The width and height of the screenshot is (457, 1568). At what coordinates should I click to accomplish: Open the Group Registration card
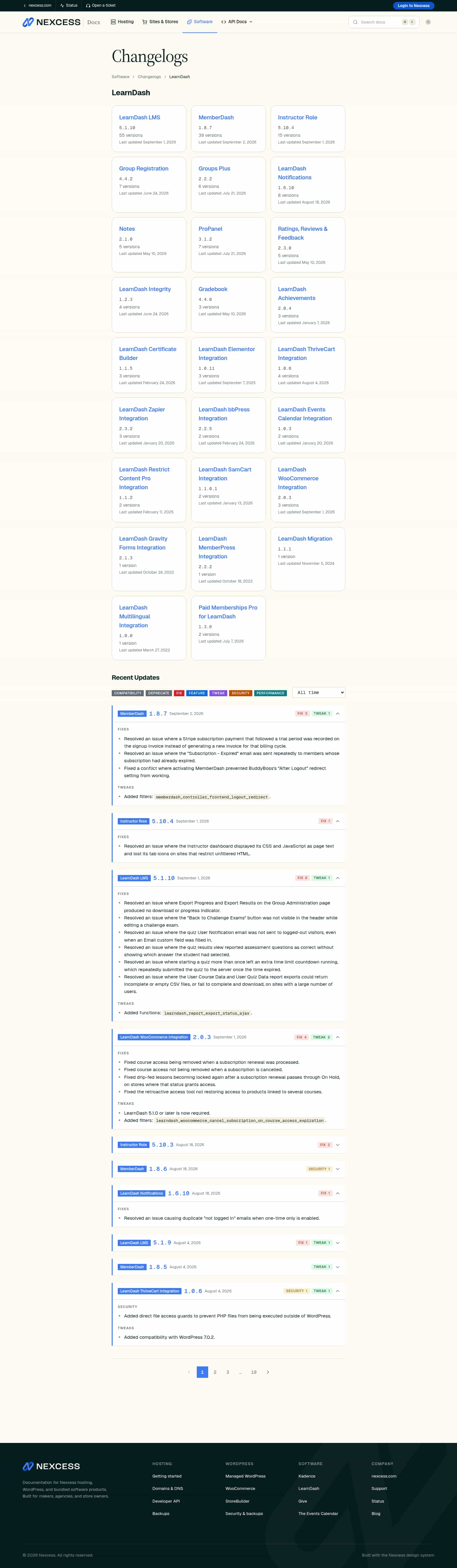pos(149,184)
